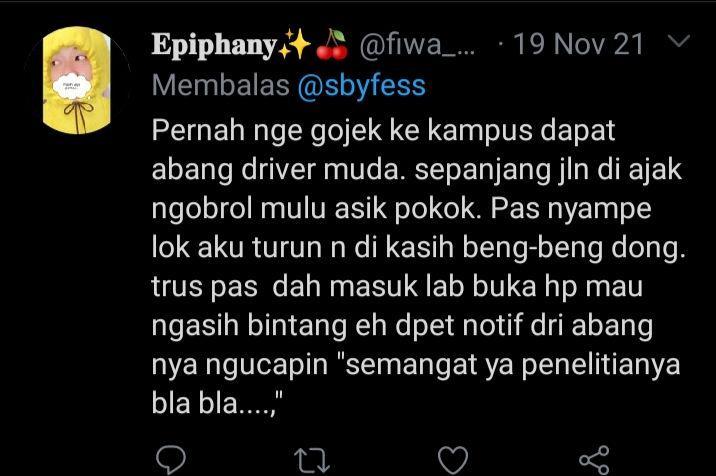Click the cherry emoji in the display name
Viewport: 716px width, 476px height.
point(332,45)
